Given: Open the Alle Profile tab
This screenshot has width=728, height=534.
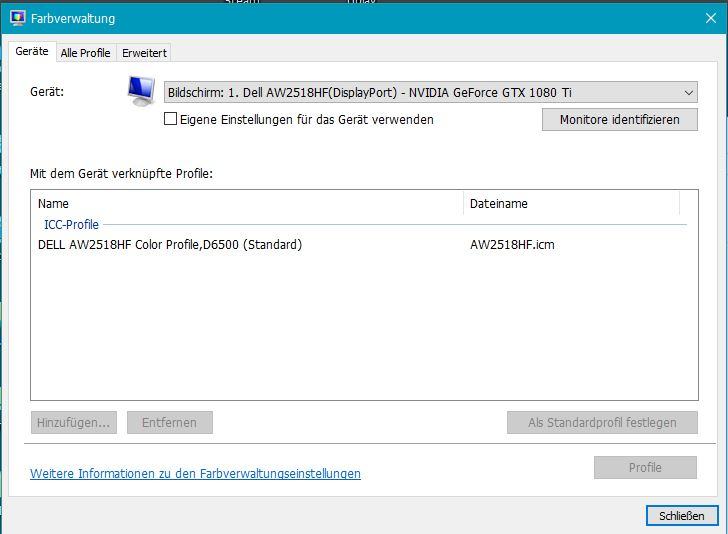Looking at the screenshot, I should [x=85, y=53].
